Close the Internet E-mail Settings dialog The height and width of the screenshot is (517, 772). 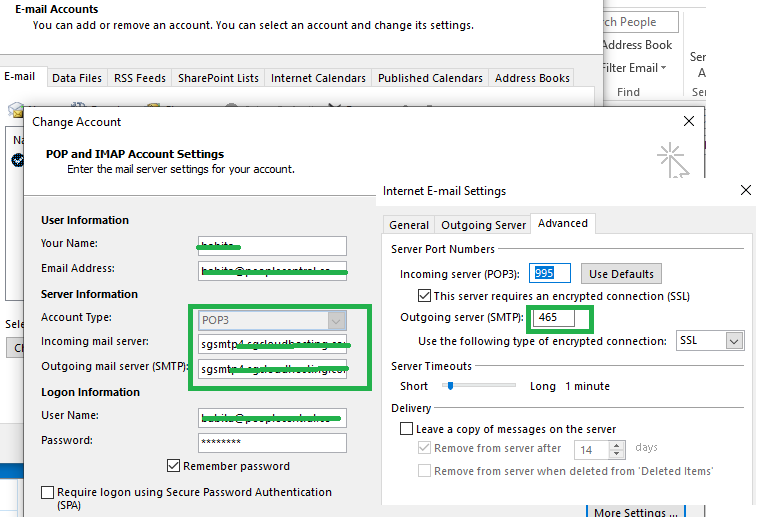pyautogui.click(x=745, y=190)
